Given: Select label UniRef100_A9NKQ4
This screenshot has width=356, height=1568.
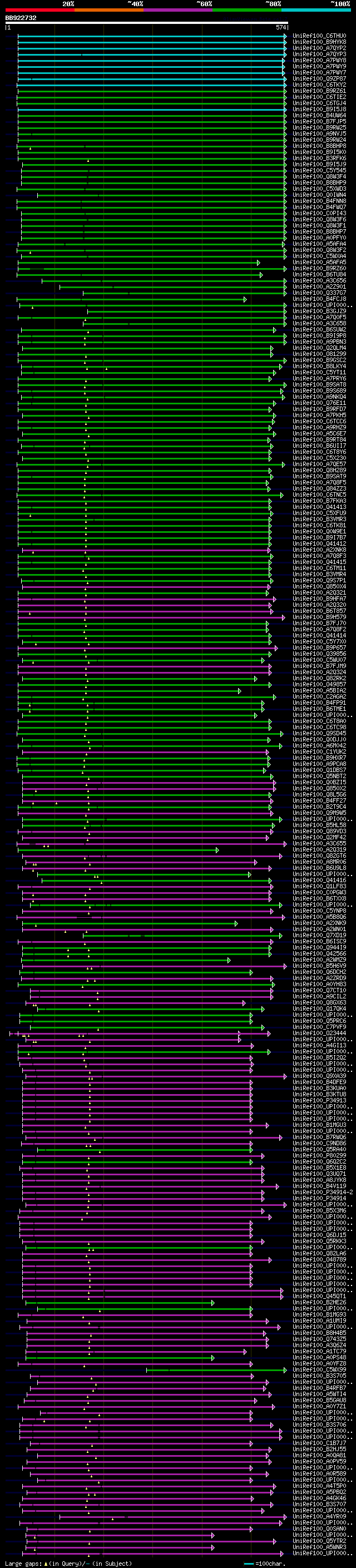Looking at the screenshot, I should (x=319, y=398).
